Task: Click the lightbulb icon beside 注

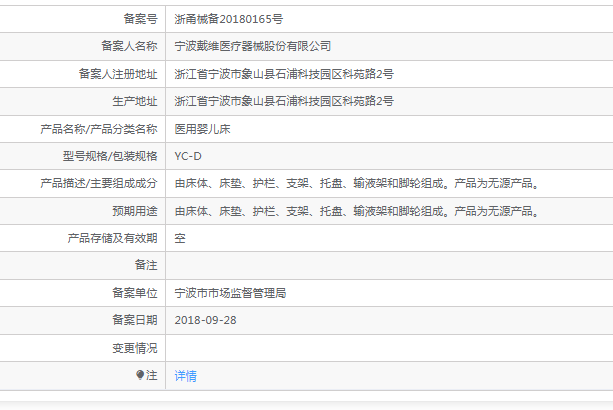Action: point(140,375)
